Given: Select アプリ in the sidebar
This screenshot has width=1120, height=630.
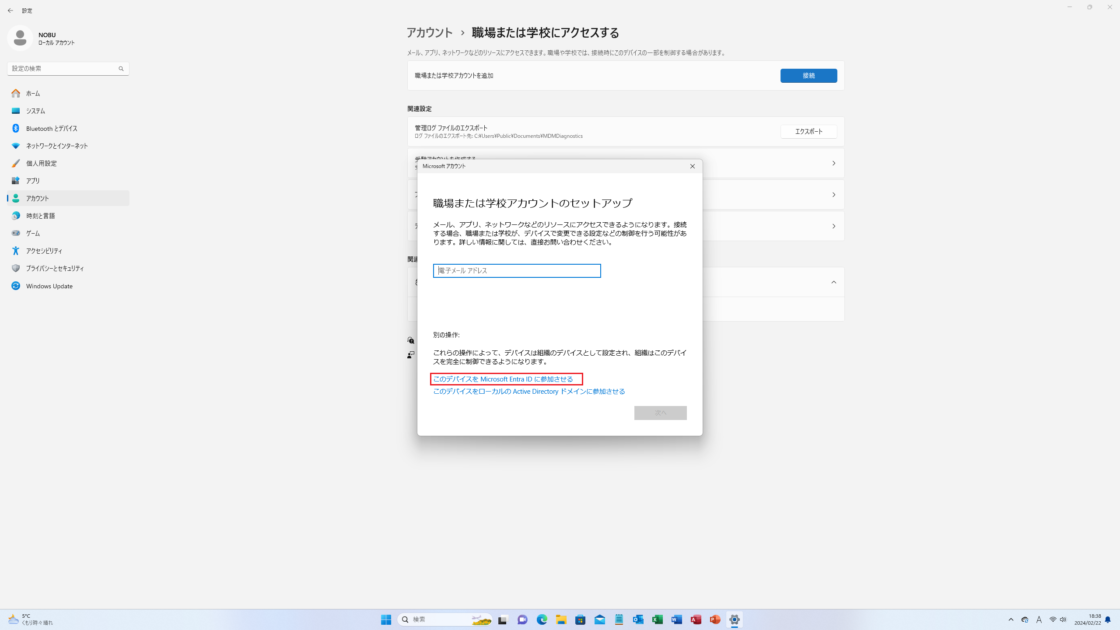Looking at the screenshot, I should pos(68,181).
